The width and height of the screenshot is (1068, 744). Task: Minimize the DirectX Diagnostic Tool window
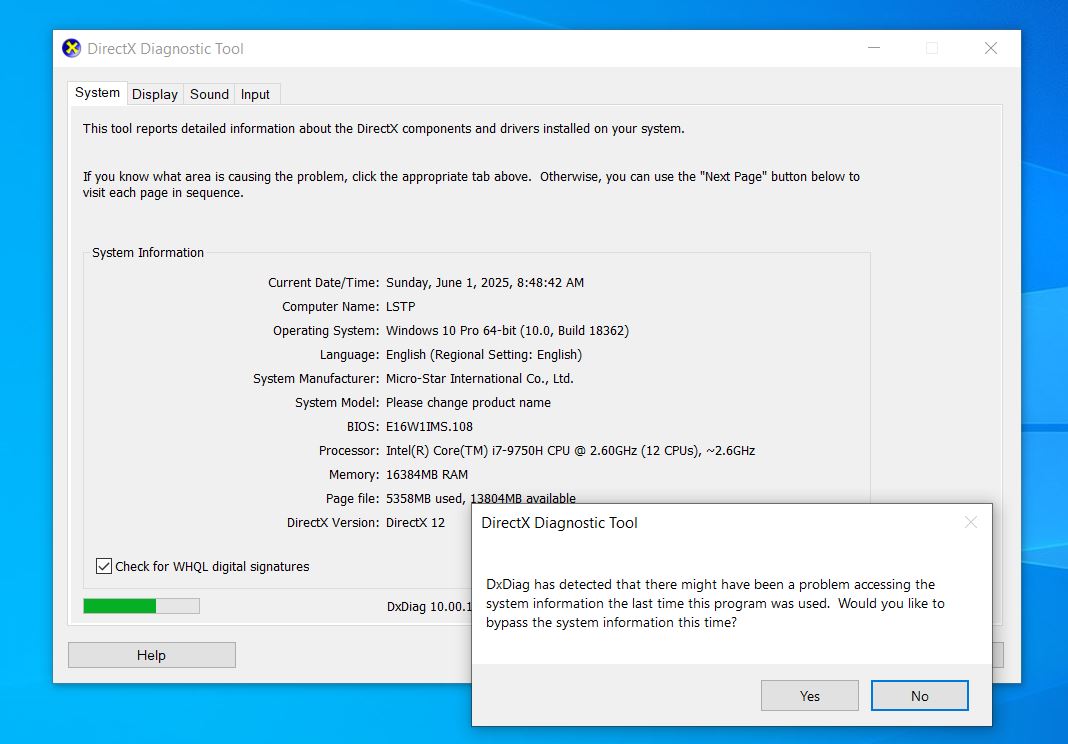click(874, 48)
